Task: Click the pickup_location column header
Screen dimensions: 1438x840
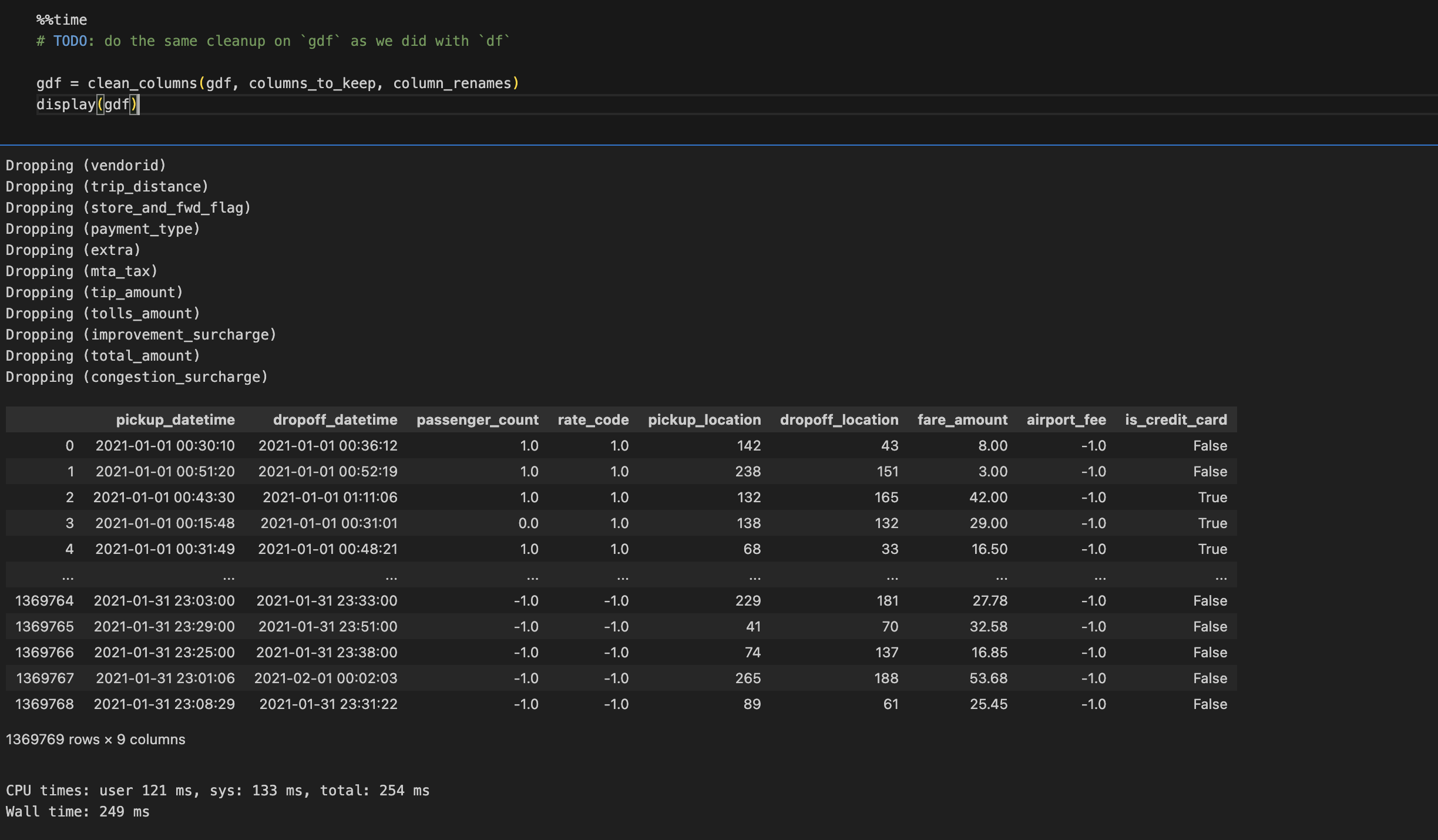Action: tap(704, 419)
